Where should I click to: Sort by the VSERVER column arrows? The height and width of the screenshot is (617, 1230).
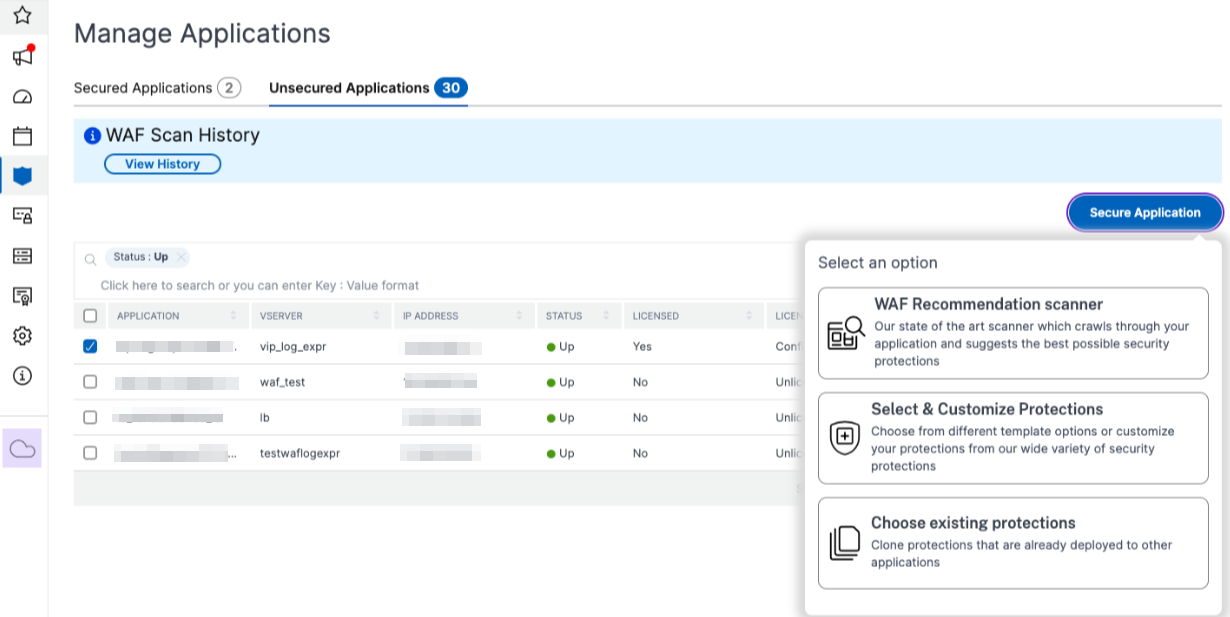(377, 316)
